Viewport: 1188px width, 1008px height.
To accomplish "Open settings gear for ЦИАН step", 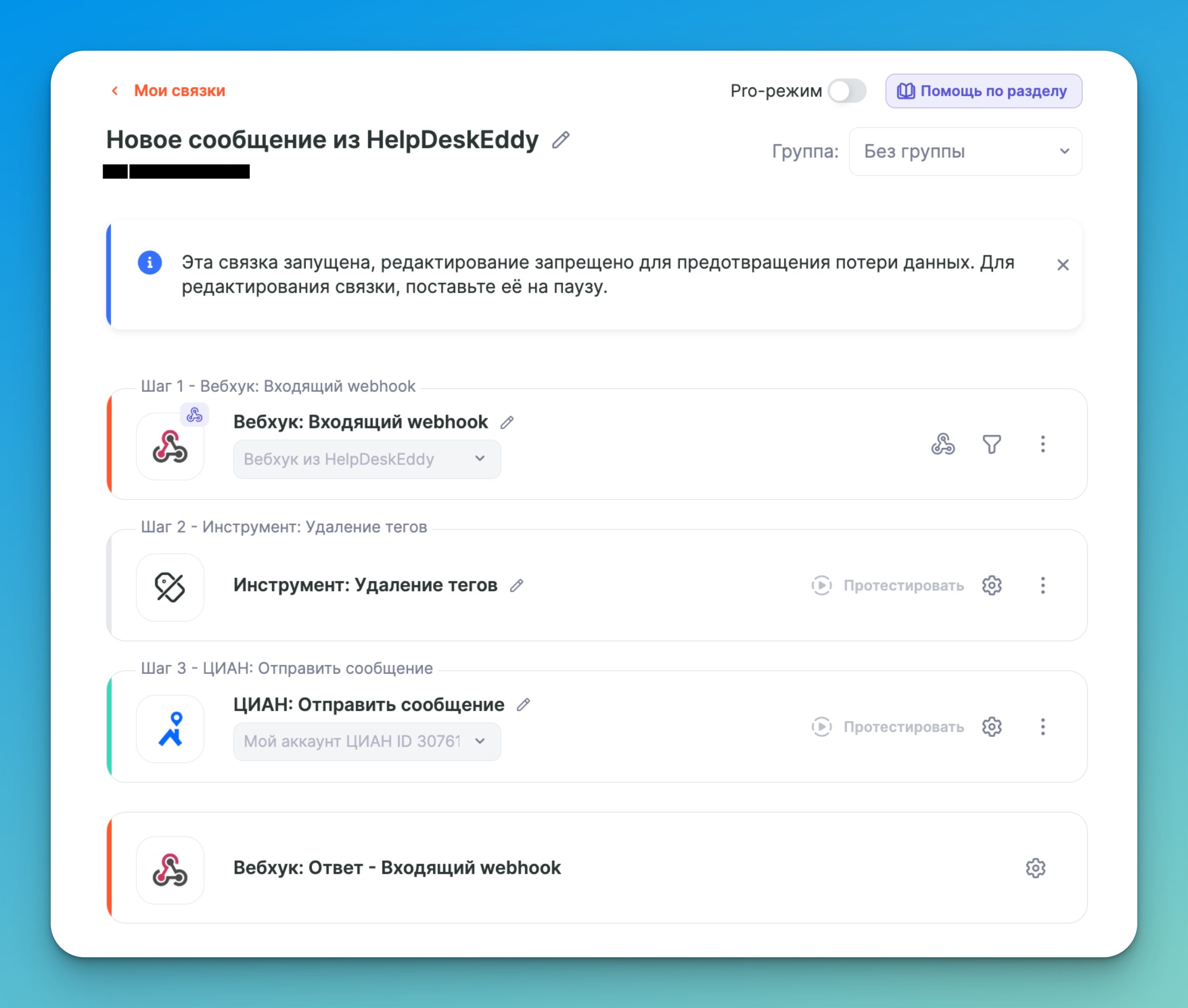I will tap(991, 726).
